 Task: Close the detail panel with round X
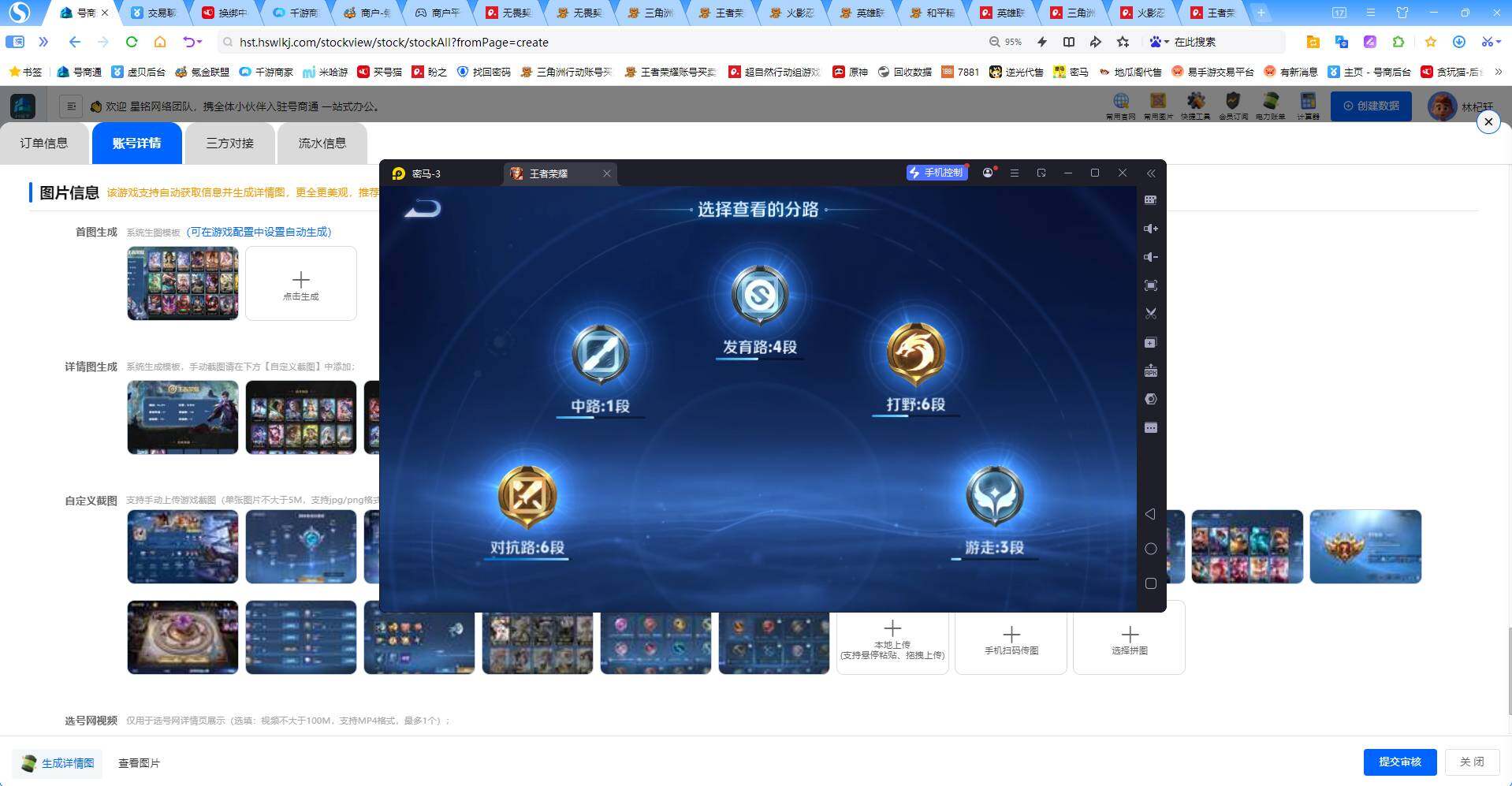tap(1488, 122)
